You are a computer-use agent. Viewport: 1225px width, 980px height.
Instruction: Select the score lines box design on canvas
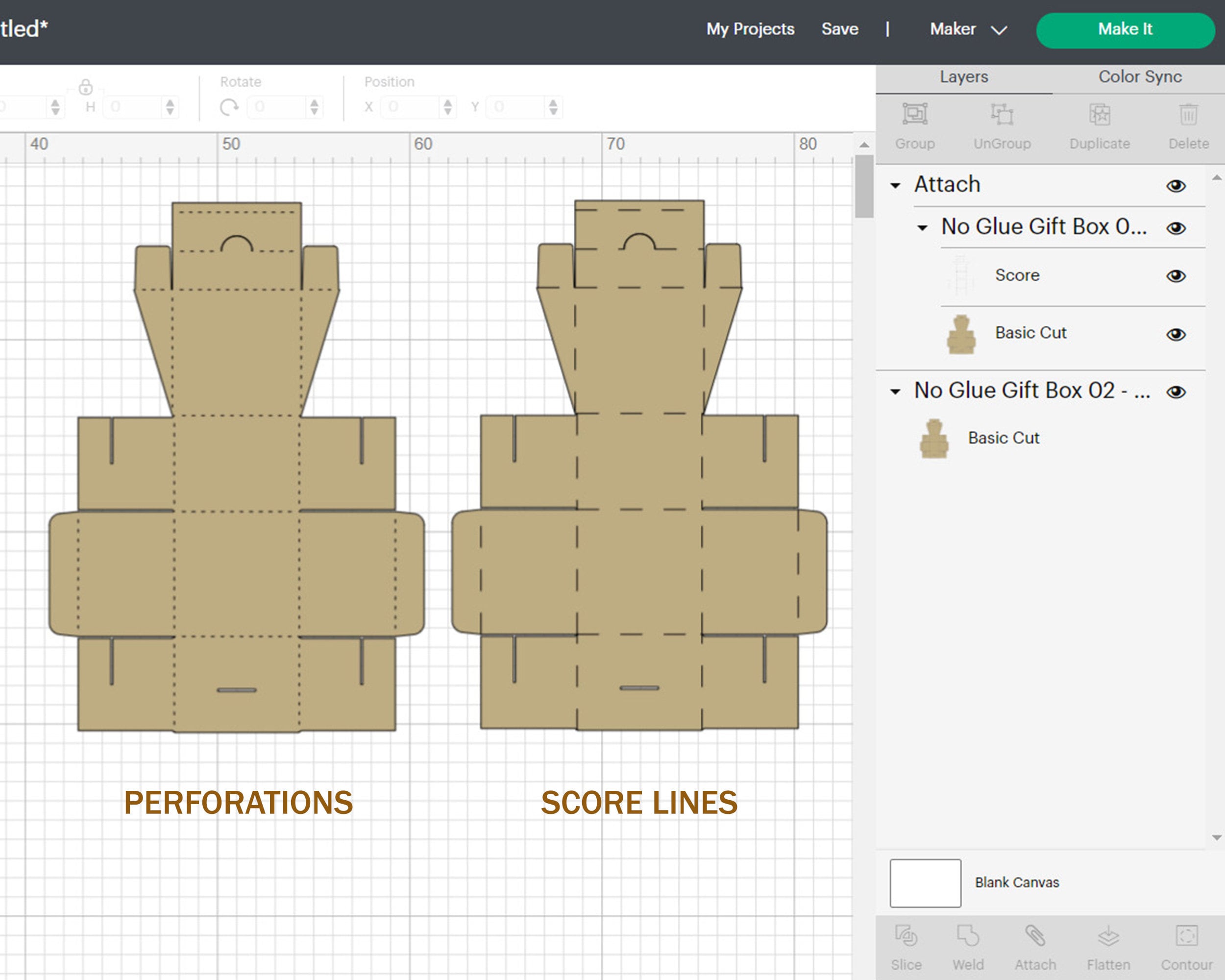pos(639,465)
